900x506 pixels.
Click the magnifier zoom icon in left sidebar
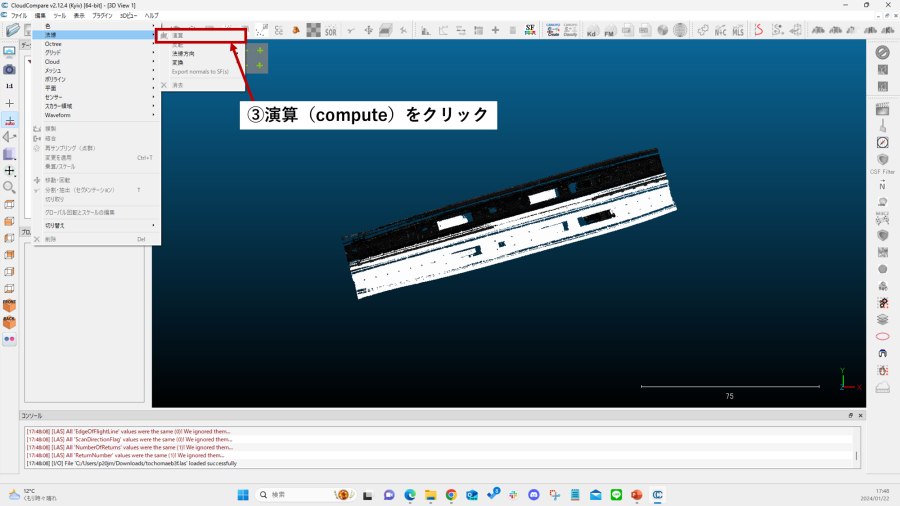click(x=9, y=187)
